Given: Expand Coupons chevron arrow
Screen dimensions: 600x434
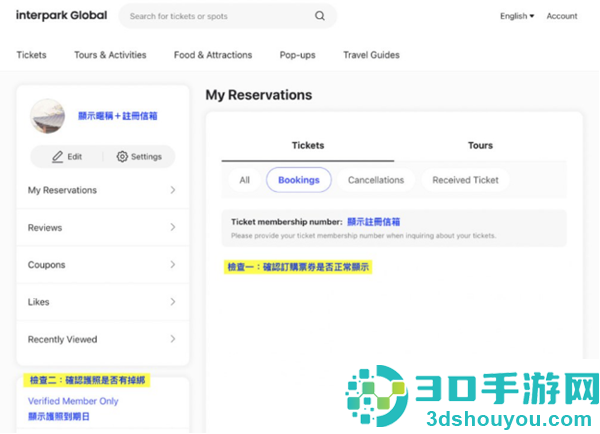Looking at the screenshot, I should (173, 264).
